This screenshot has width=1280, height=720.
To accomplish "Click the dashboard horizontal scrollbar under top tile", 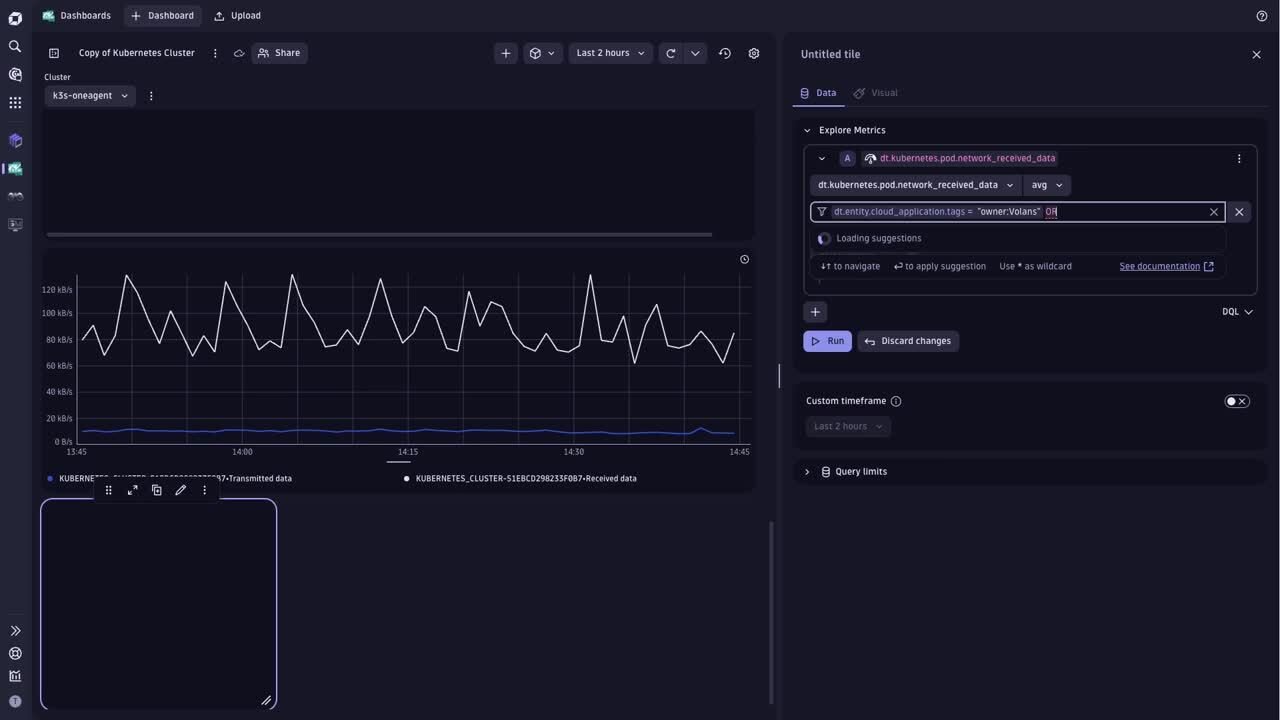I will pyautogui.click(x=379, y=235).
